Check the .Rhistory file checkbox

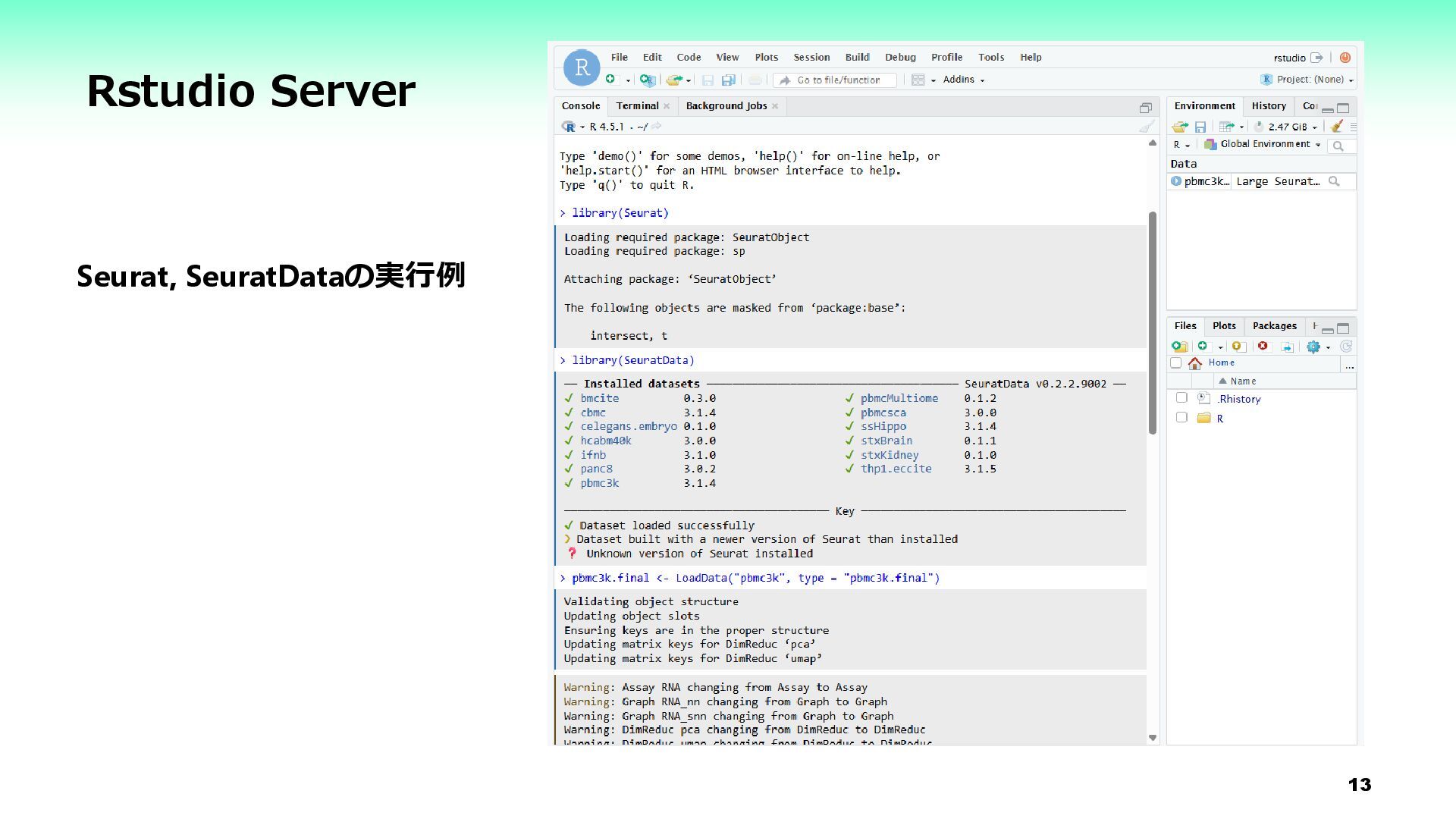1181,398
